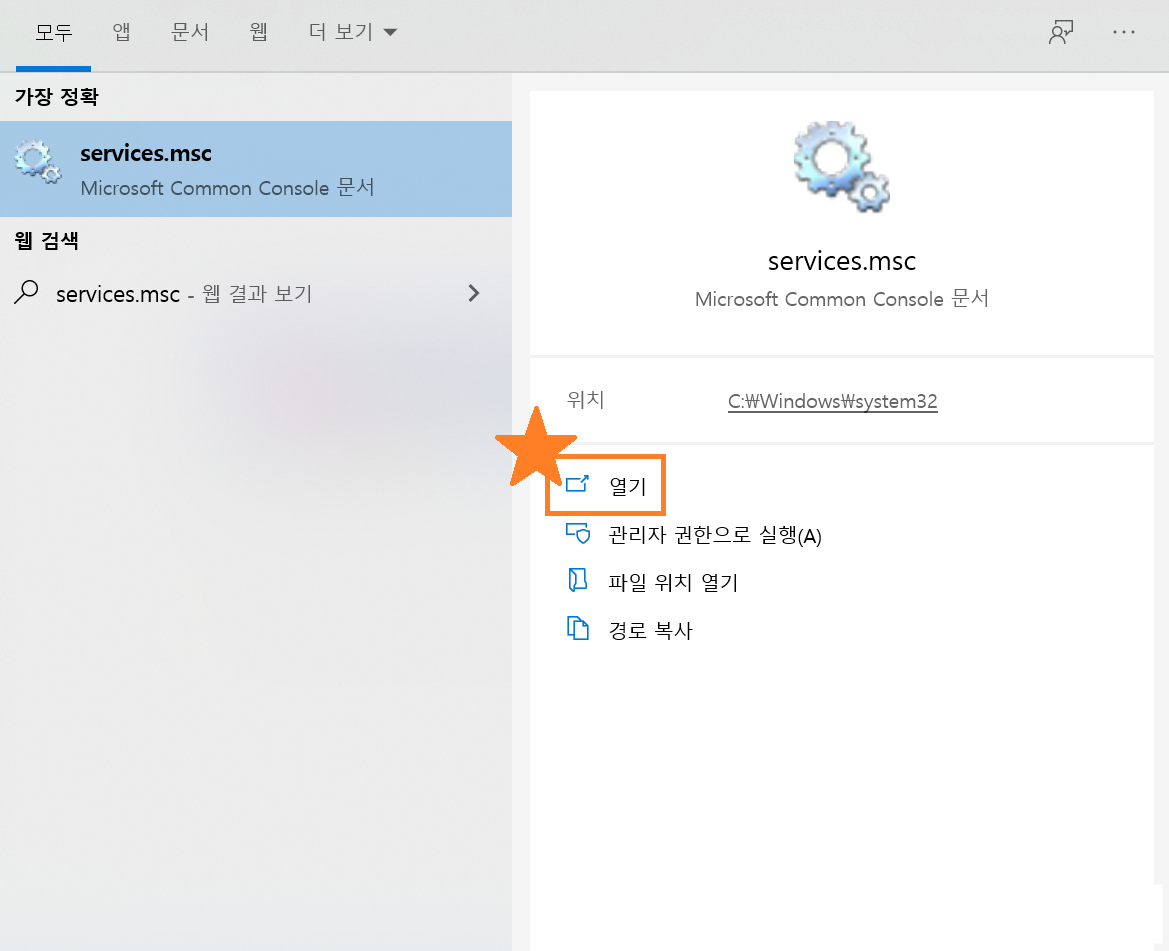Open the three-dot options menu

click(x=1124, y=32)
